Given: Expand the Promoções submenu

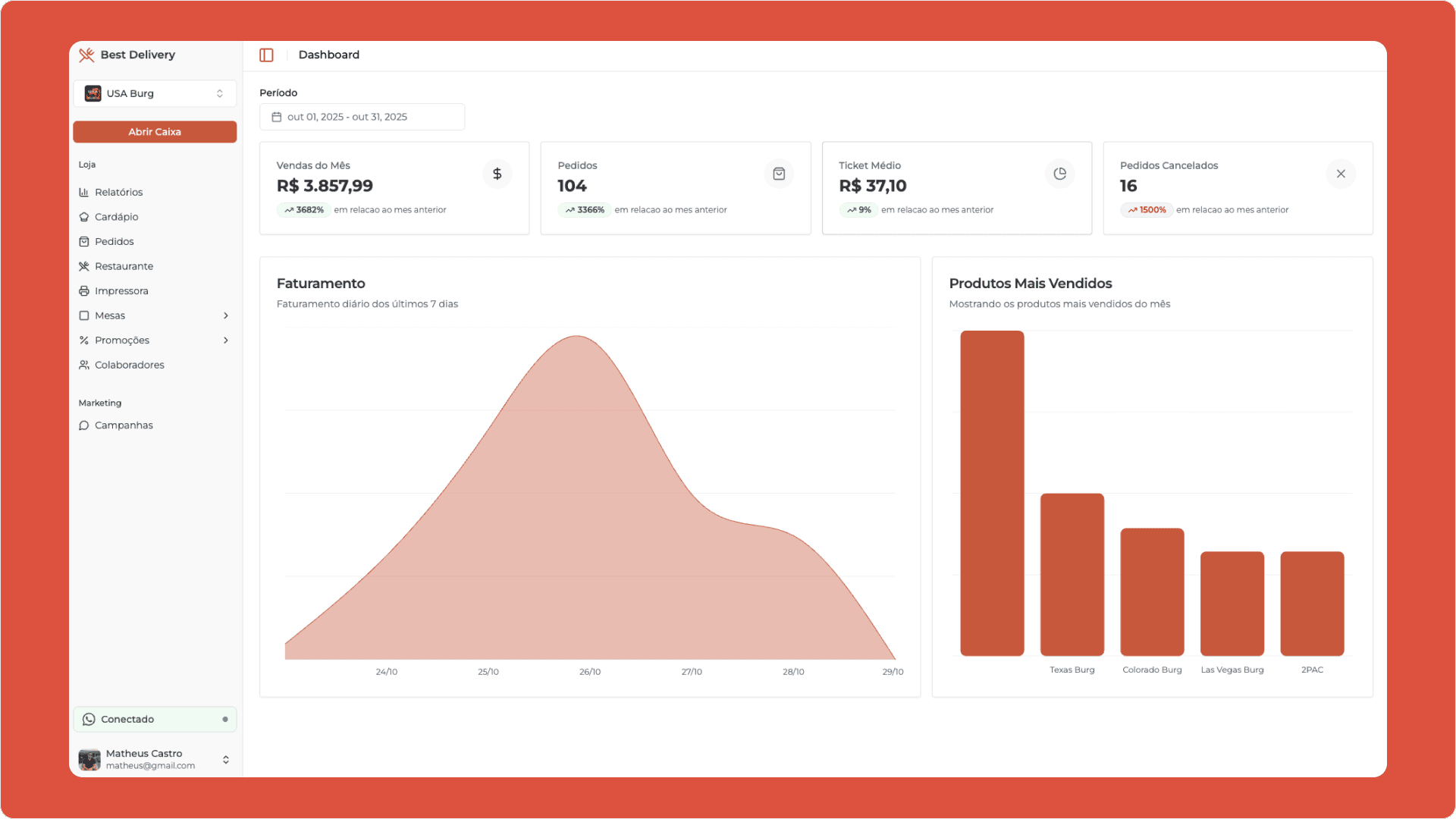Looking at the screenshot, I should [226, 340].
